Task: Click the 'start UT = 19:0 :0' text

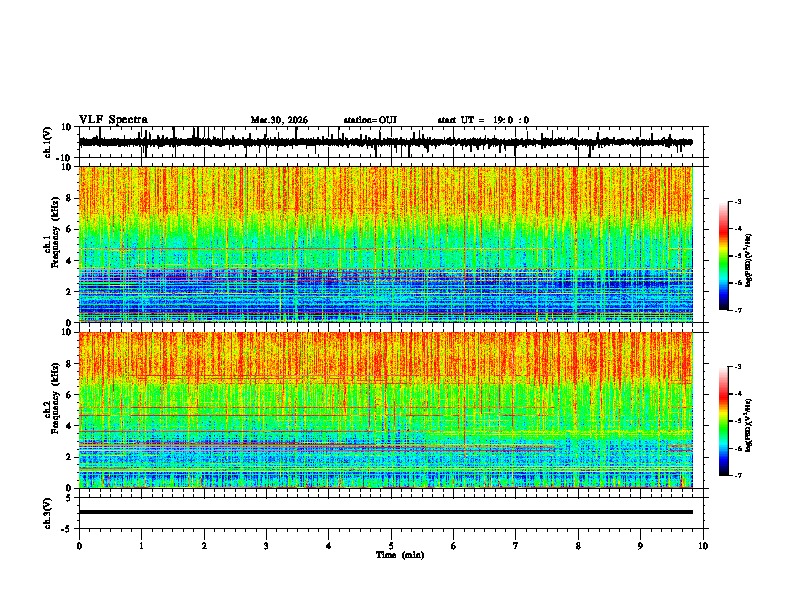Action: [483, 120]
